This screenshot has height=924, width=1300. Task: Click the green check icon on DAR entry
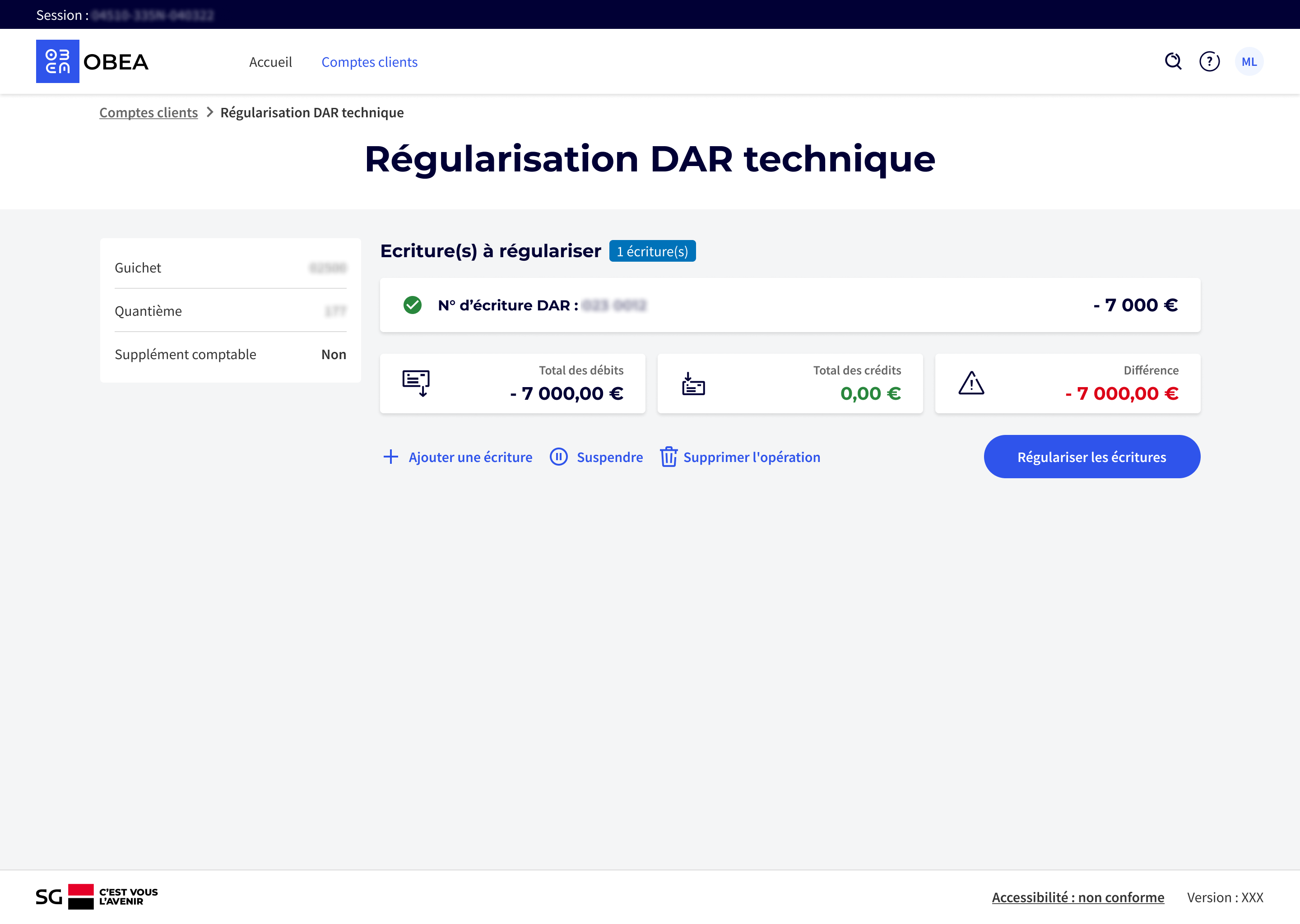pyautogui.click(x=413, y=305)
